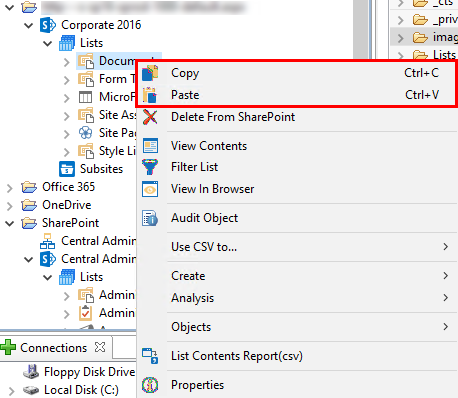Click the Site Pages flower icon

coord(86,133)
